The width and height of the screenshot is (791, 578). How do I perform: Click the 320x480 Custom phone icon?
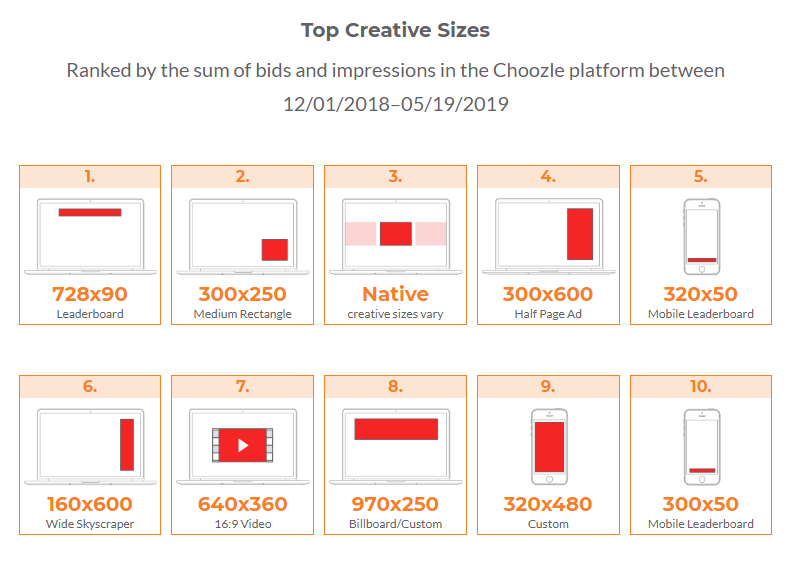(x=549, y=446)
